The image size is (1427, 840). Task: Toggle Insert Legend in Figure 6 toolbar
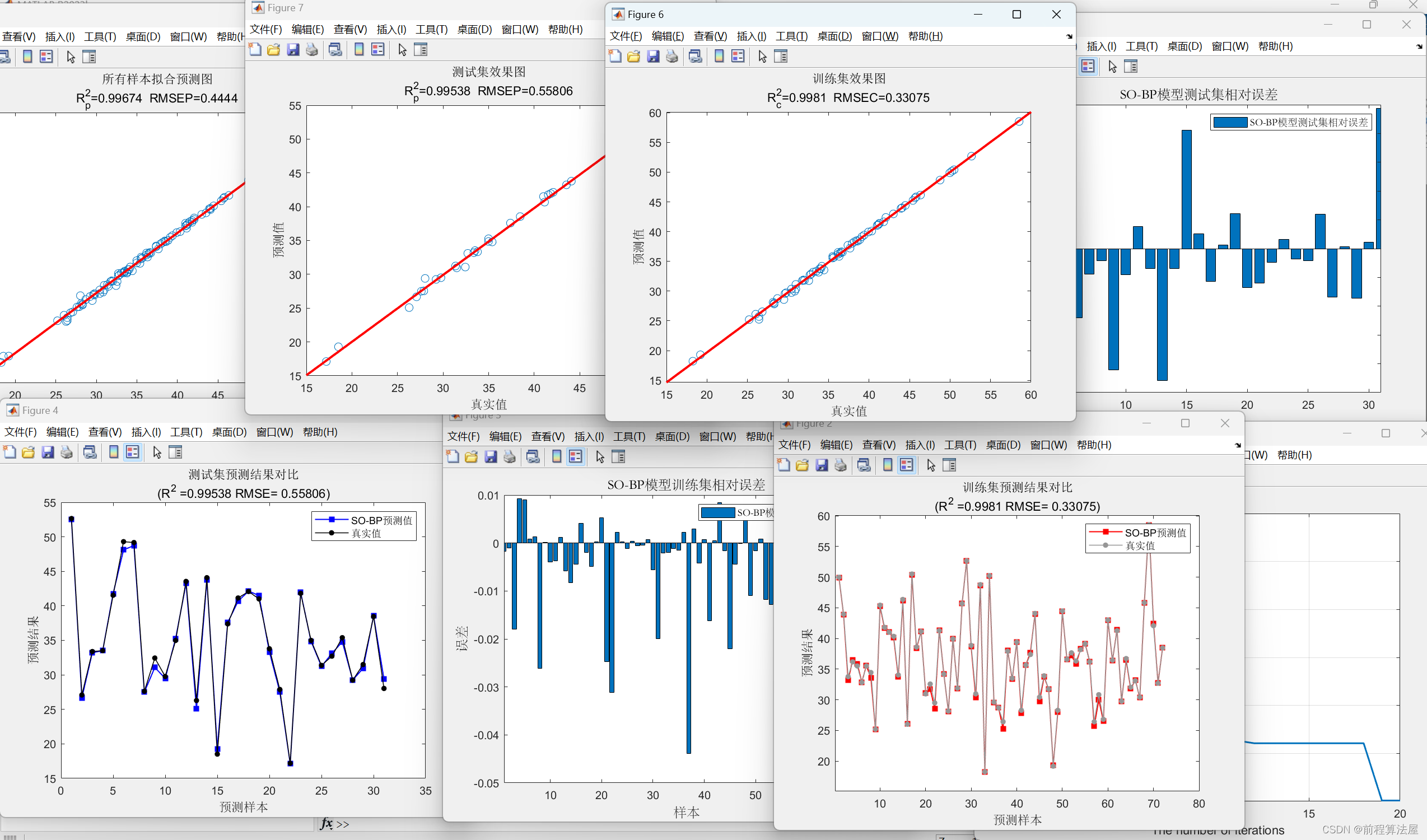[738, 56]
